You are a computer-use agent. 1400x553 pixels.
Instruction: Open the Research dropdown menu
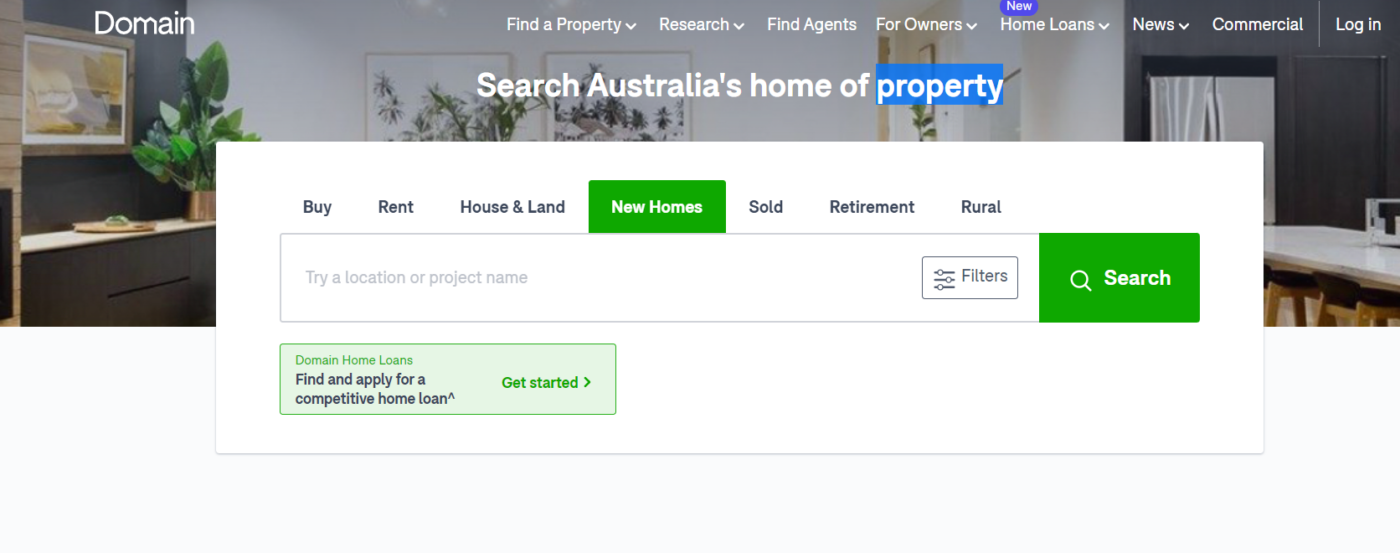[x=701, y=25]
